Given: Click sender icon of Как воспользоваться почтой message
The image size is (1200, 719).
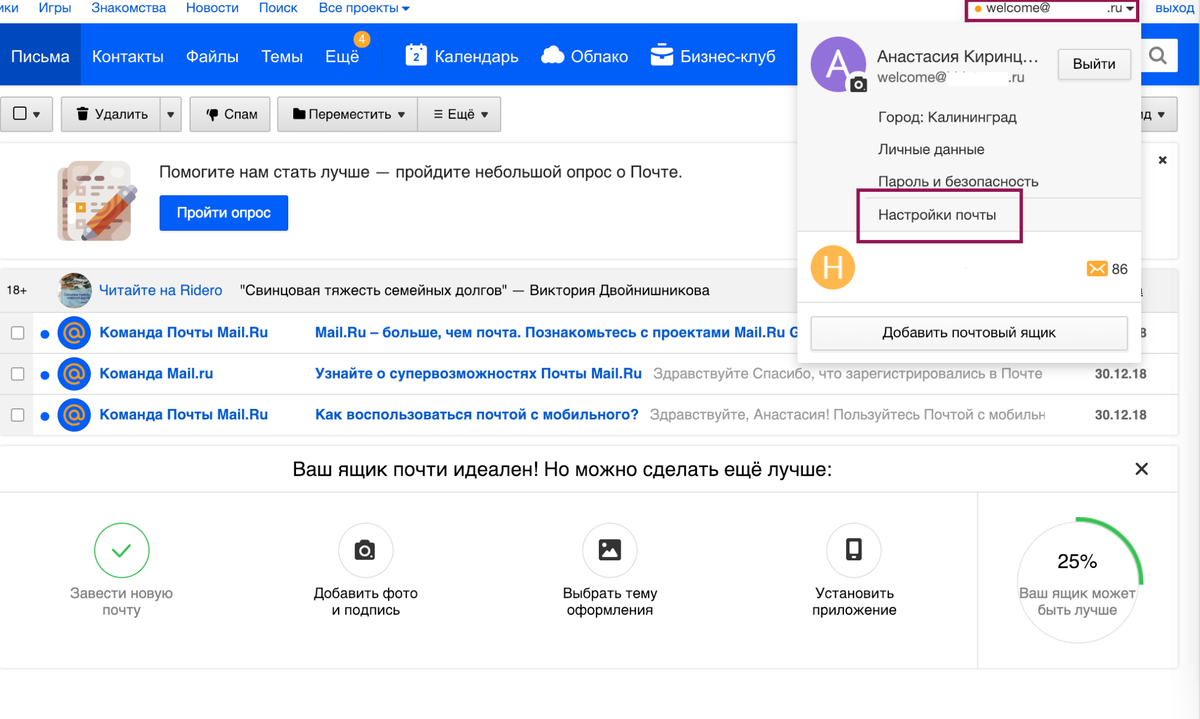Looking at the screenshot, I should pyautogui.click(x=74, y=415).
